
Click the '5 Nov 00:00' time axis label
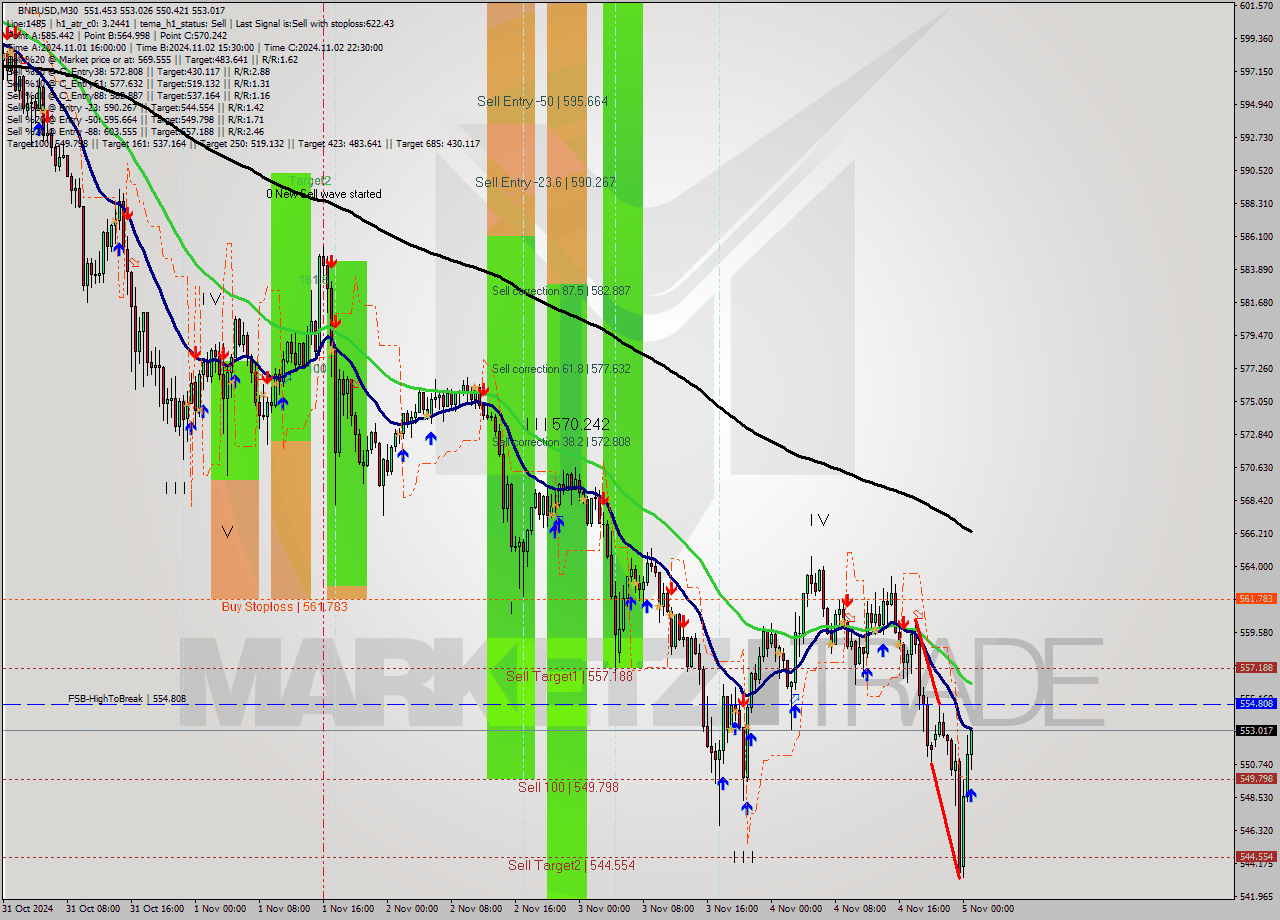pyautogui.click(x=990, y=909)
